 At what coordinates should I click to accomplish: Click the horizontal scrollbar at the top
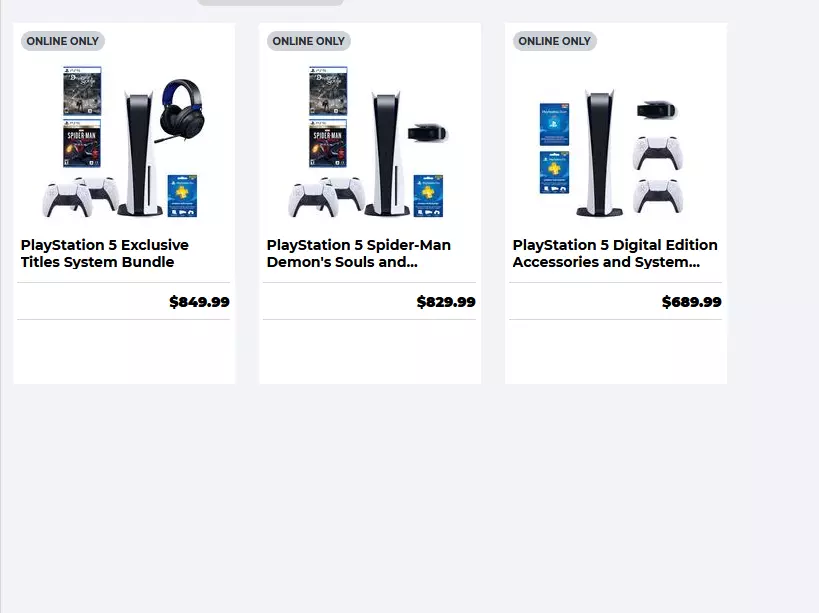click(x=270, y=3)
